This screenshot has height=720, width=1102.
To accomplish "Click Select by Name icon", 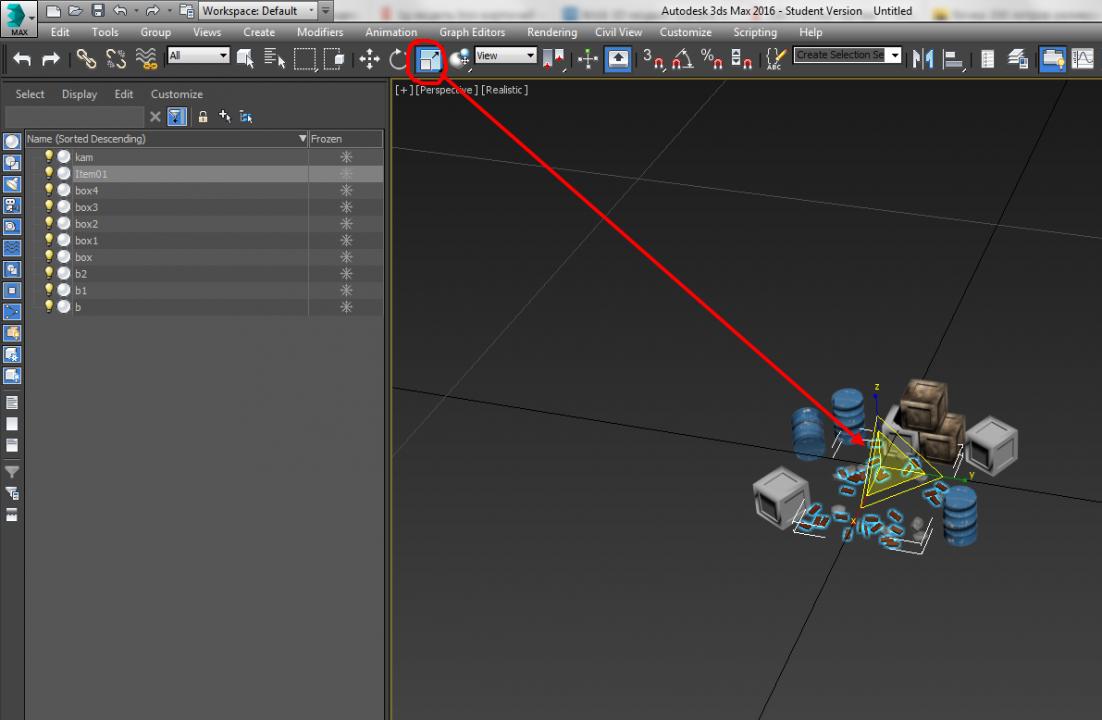I will click(275, 59).
